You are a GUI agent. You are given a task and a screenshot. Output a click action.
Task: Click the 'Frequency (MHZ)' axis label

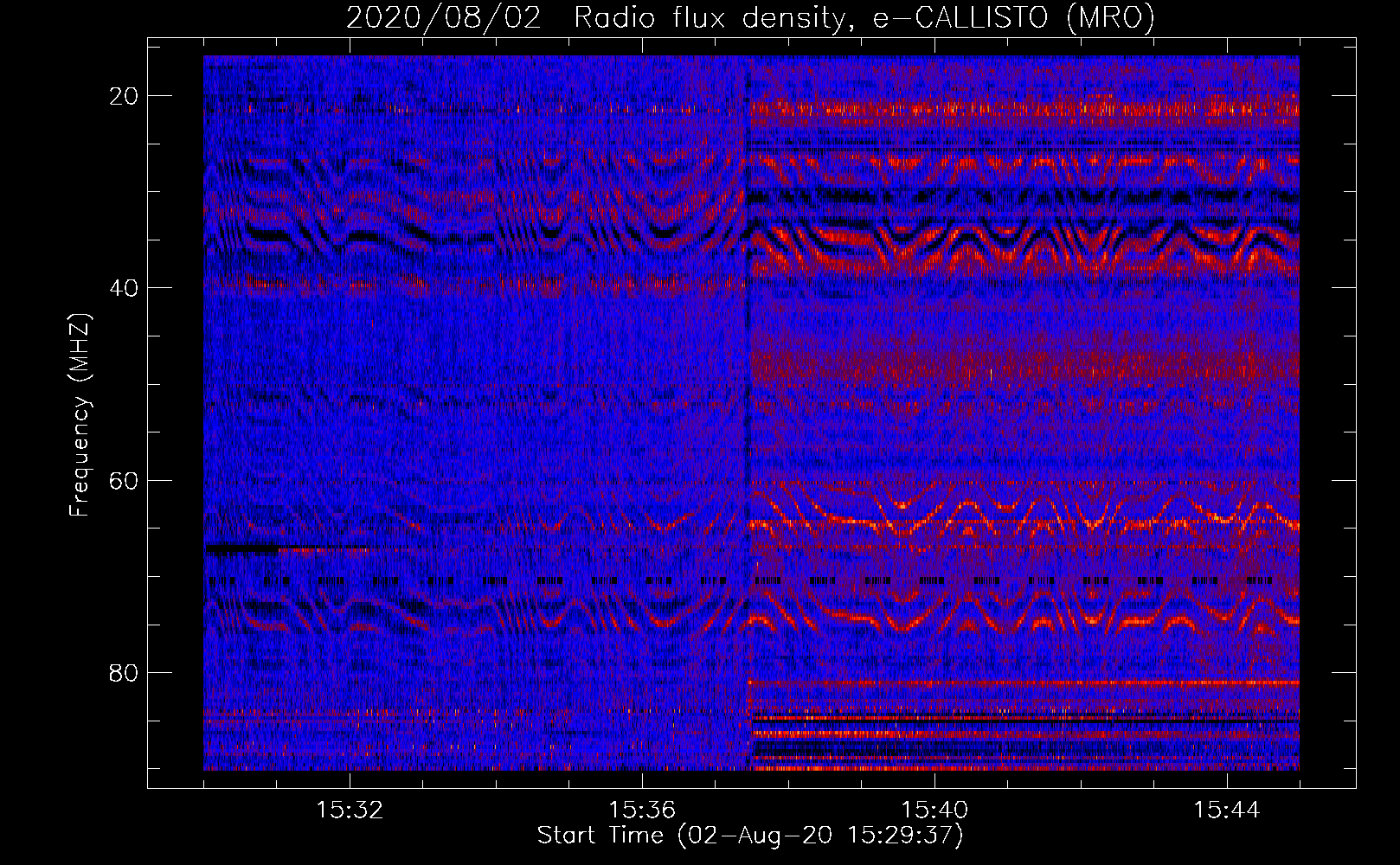coord(80,415)
